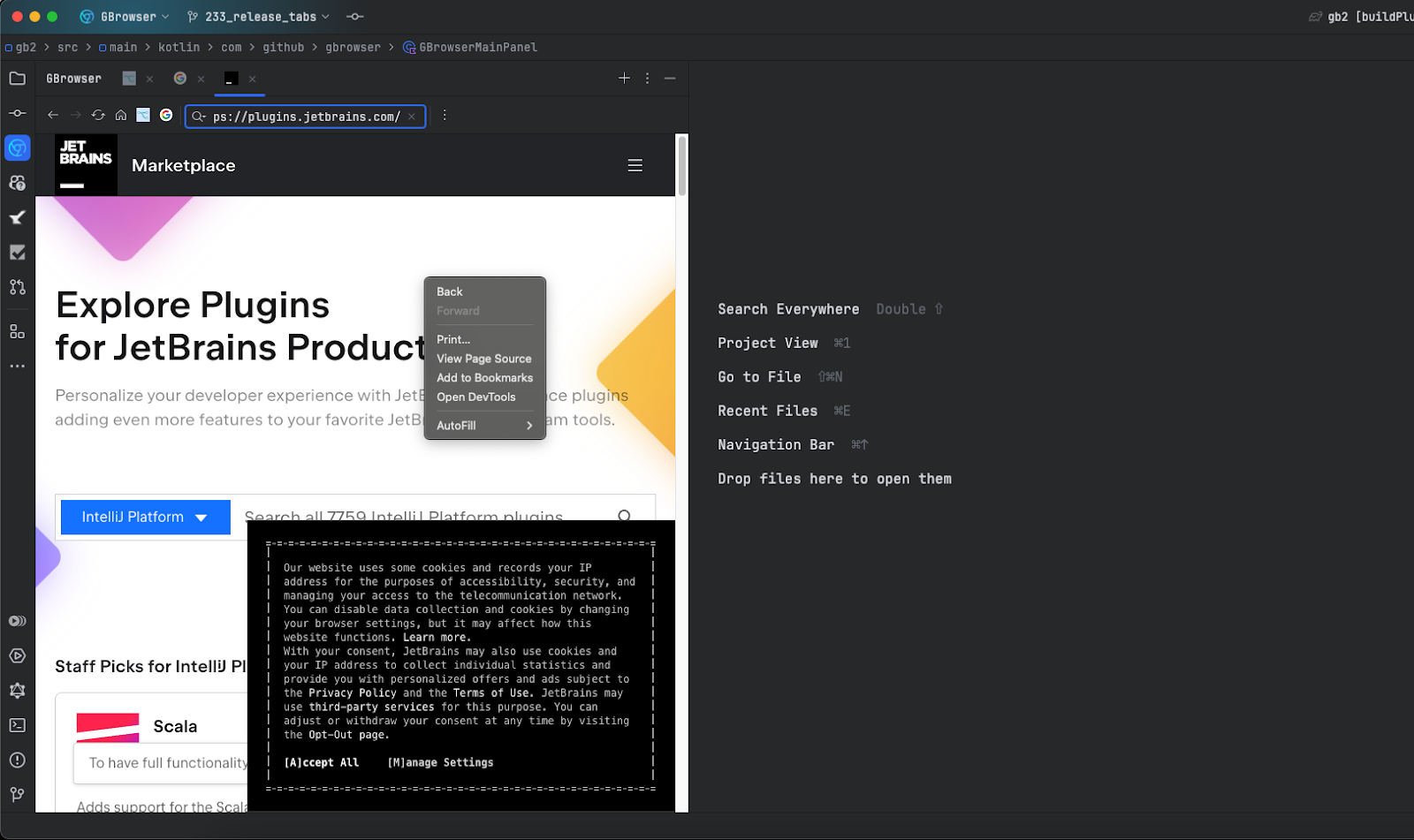Click Accept All in cookie notice

point(322,763)
